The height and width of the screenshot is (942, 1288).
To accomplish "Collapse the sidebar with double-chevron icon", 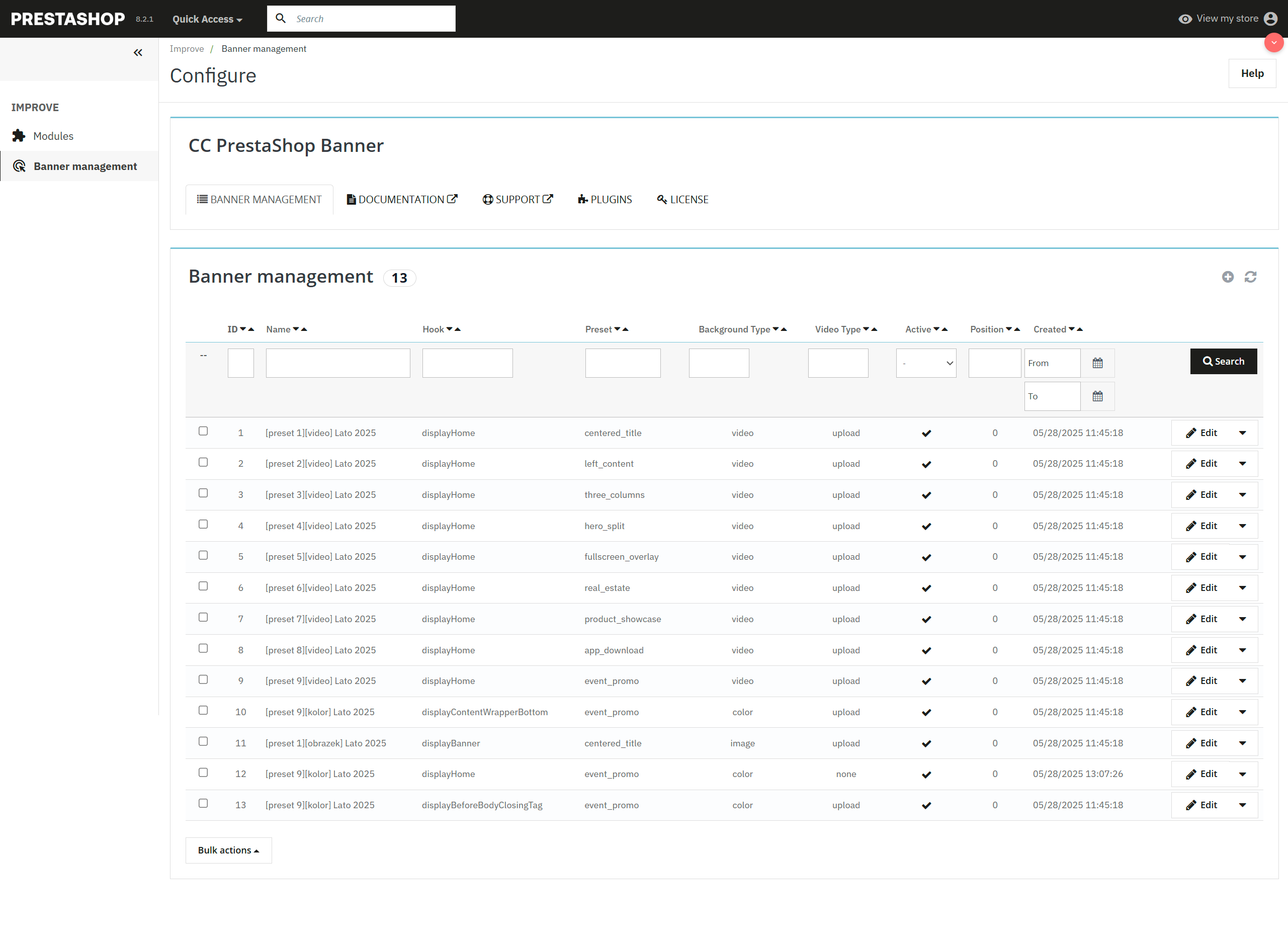I will tap(138, 52).
